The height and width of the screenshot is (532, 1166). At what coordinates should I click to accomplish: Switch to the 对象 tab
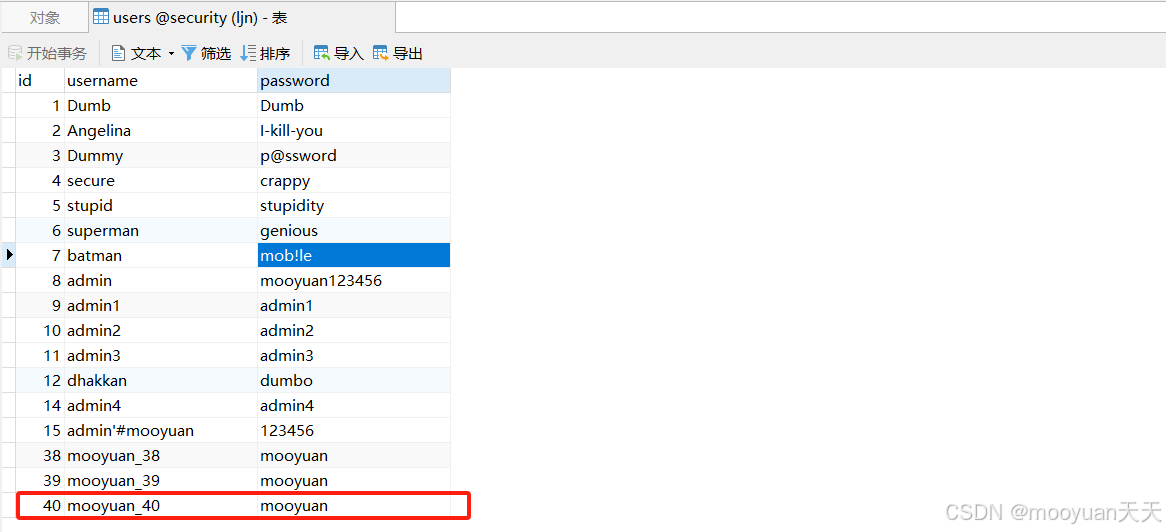(45, 18)
